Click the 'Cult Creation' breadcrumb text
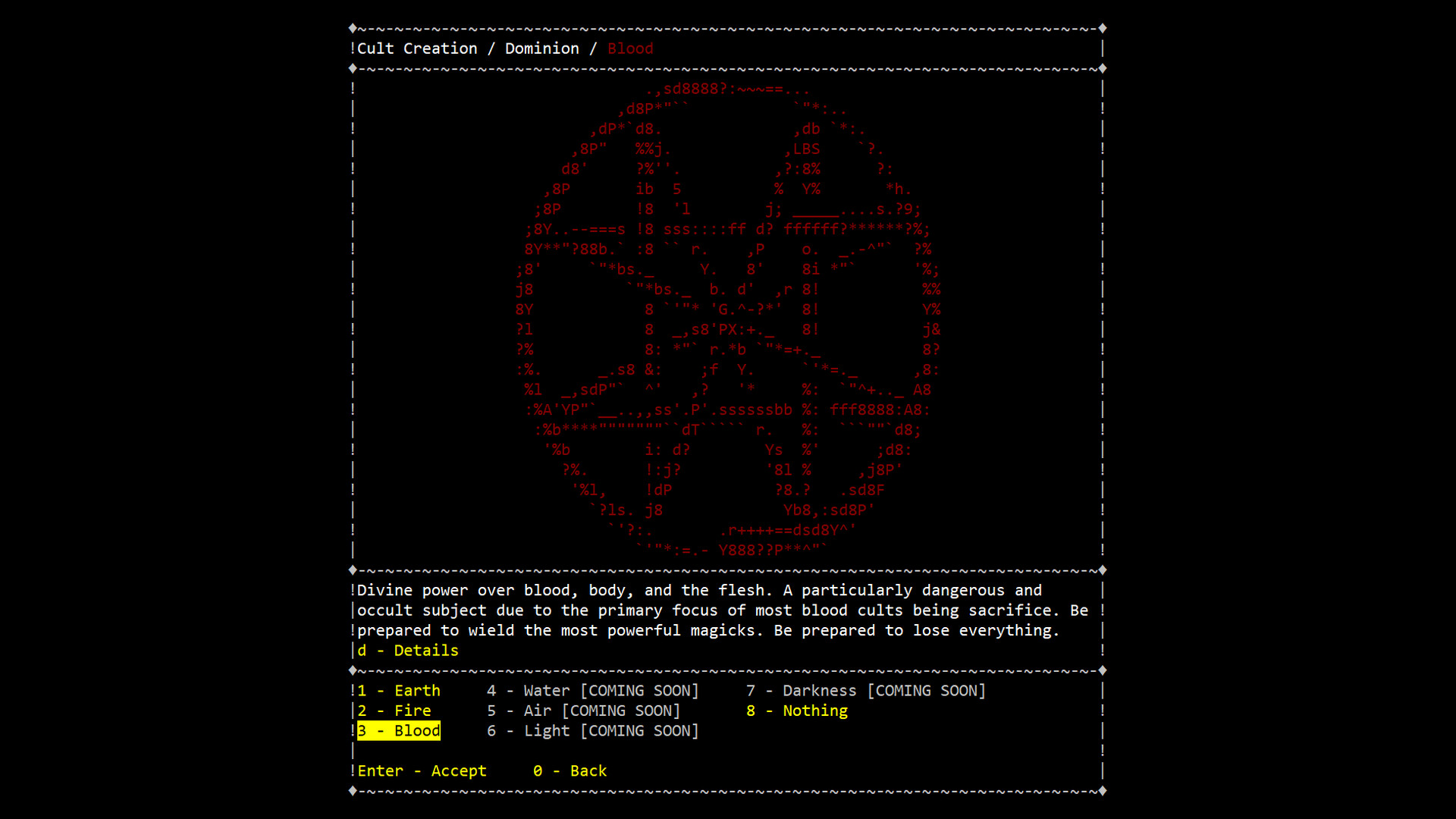This screenshot has height=819, width=1456. (417, 49)
